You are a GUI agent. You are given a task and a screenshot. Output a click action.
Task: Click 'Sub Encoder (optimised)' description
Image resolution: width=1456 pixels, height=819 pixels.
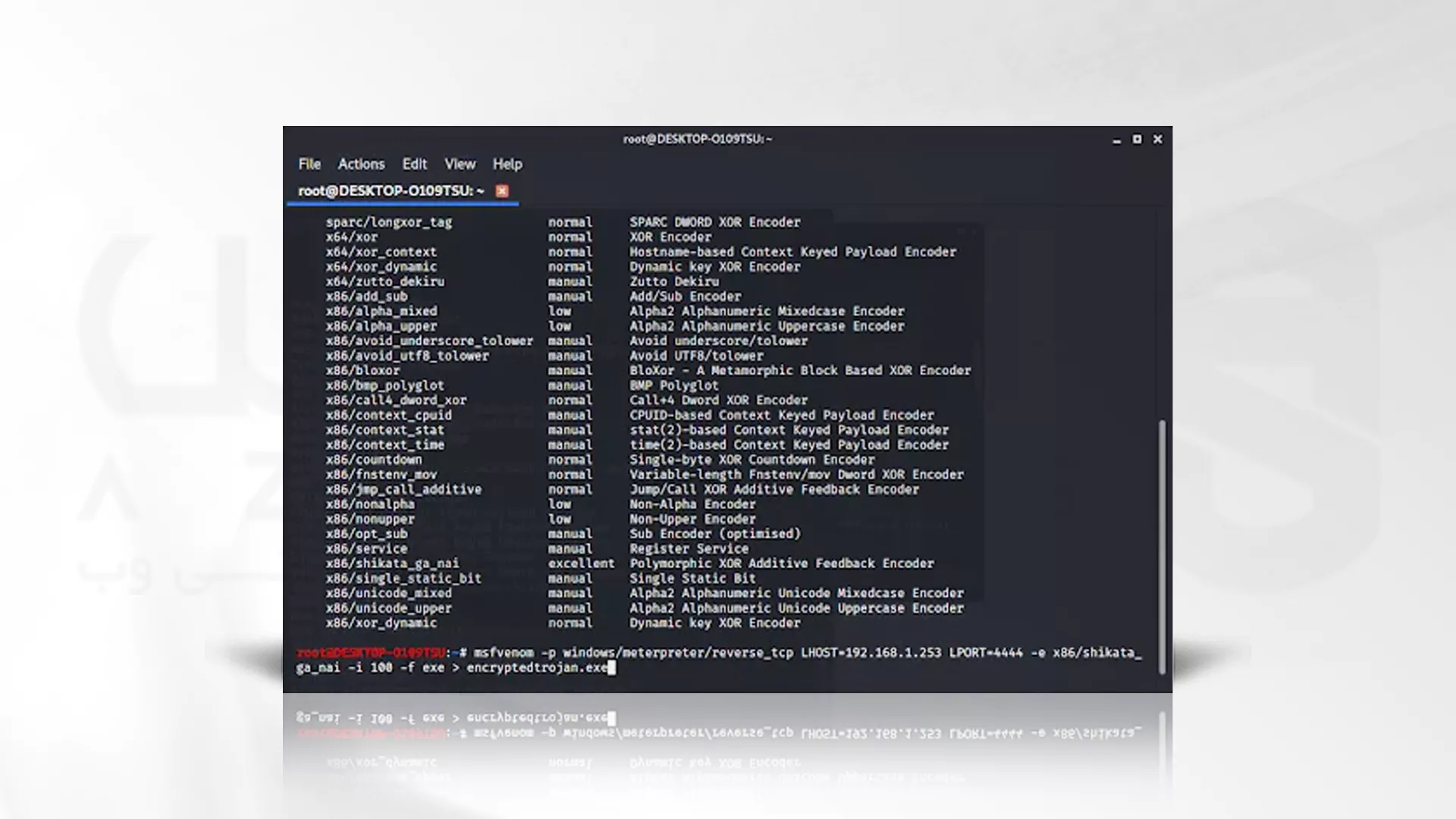click(714, 534)
